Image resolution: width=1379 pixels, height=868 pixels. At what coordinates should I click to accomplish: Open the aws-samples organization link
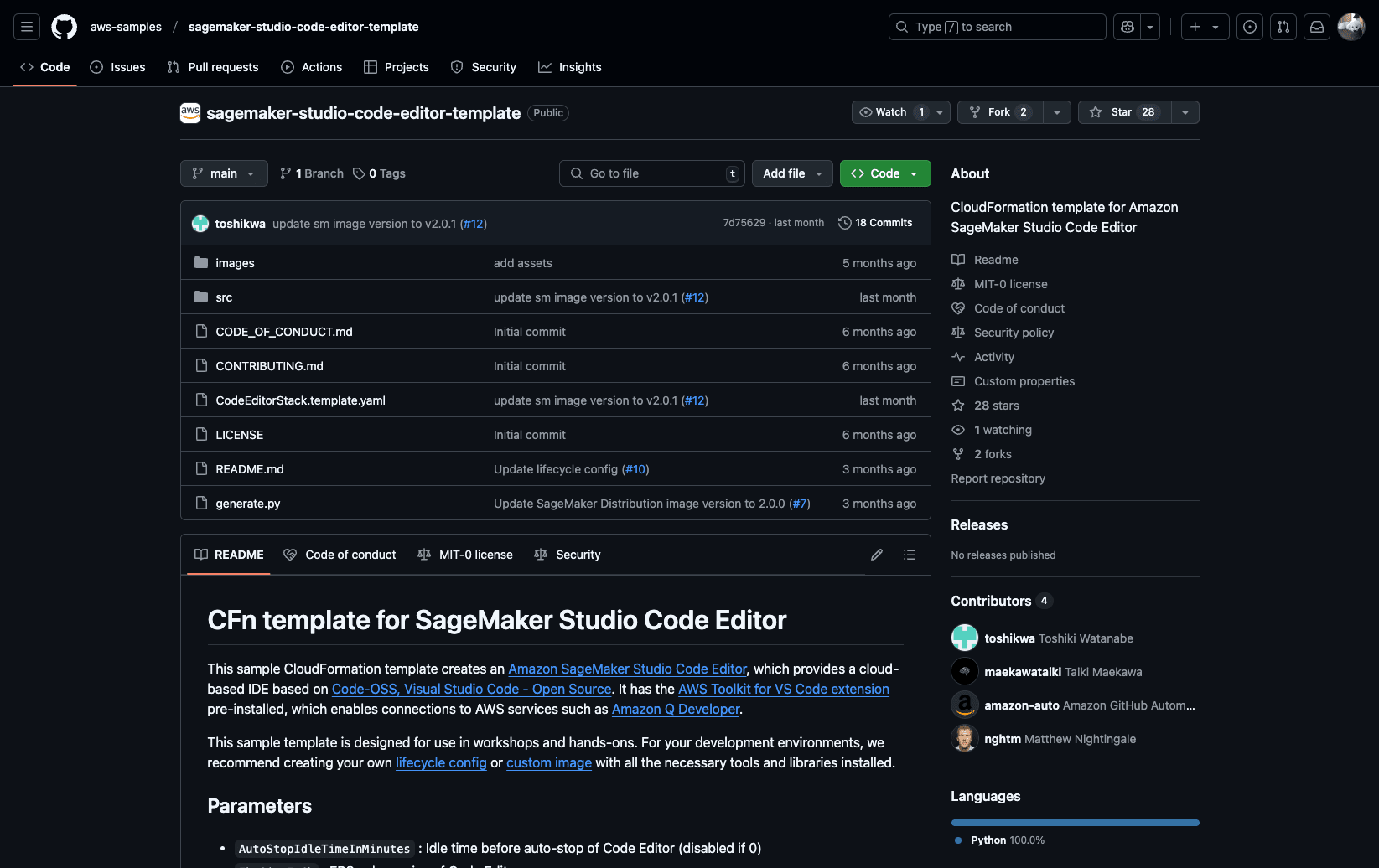click(x=126, y=27)
